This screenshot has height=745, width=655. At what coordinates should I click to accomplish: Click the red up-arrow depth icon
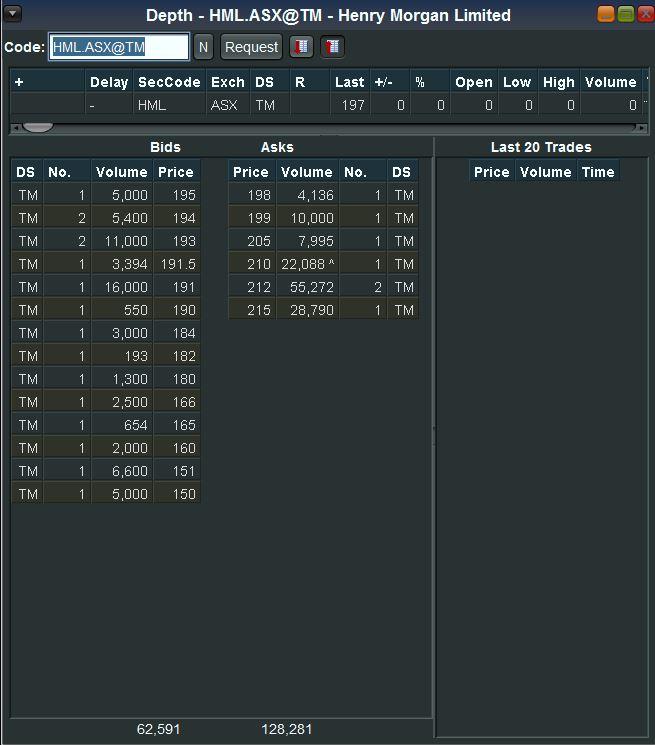tap(332, 47)
